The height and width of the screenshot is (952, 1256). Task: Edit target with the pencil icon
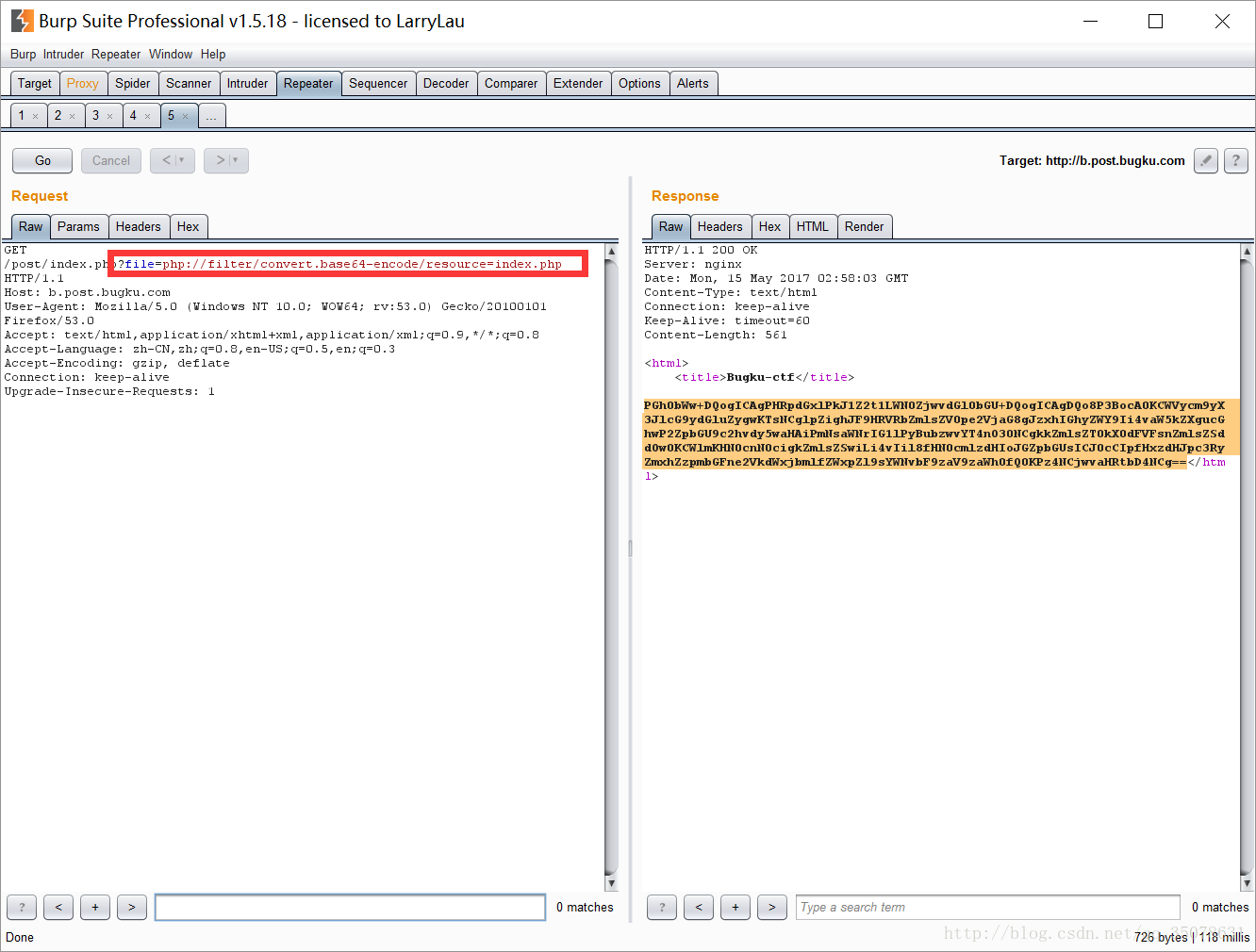click(x=1206, y=160)
